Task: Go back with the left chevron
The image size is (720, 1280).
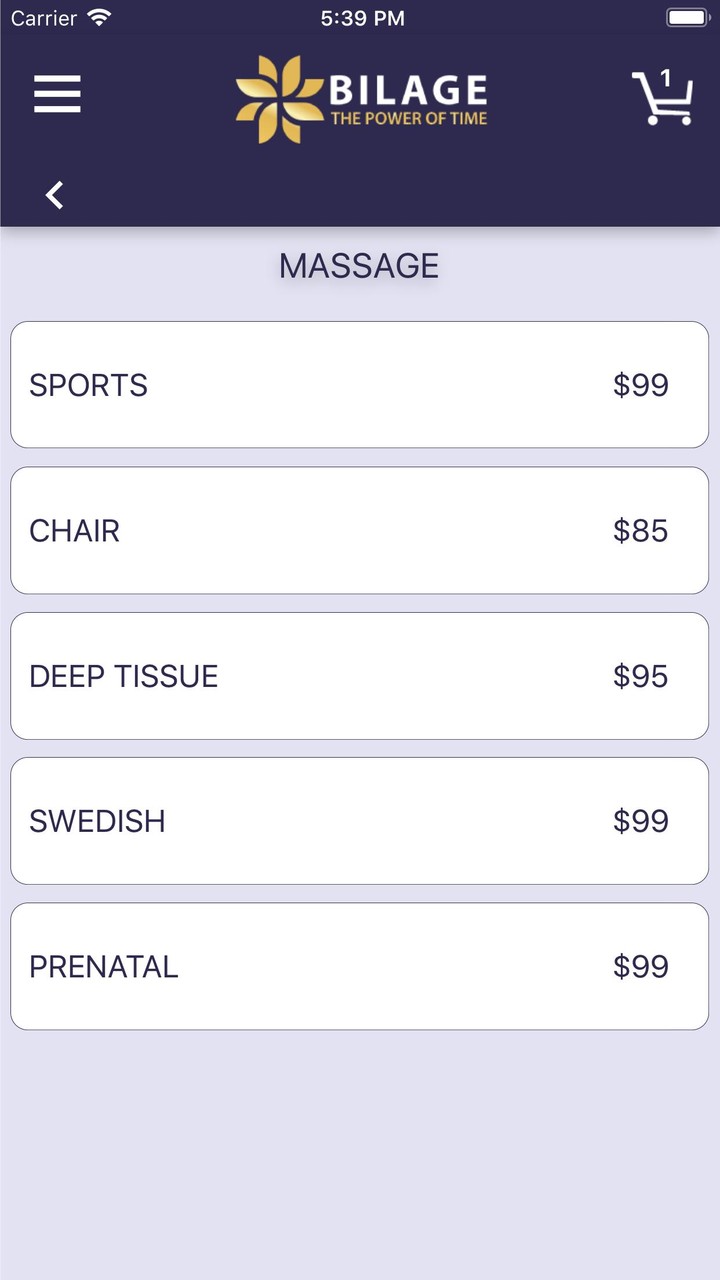Action: [55, 195]
